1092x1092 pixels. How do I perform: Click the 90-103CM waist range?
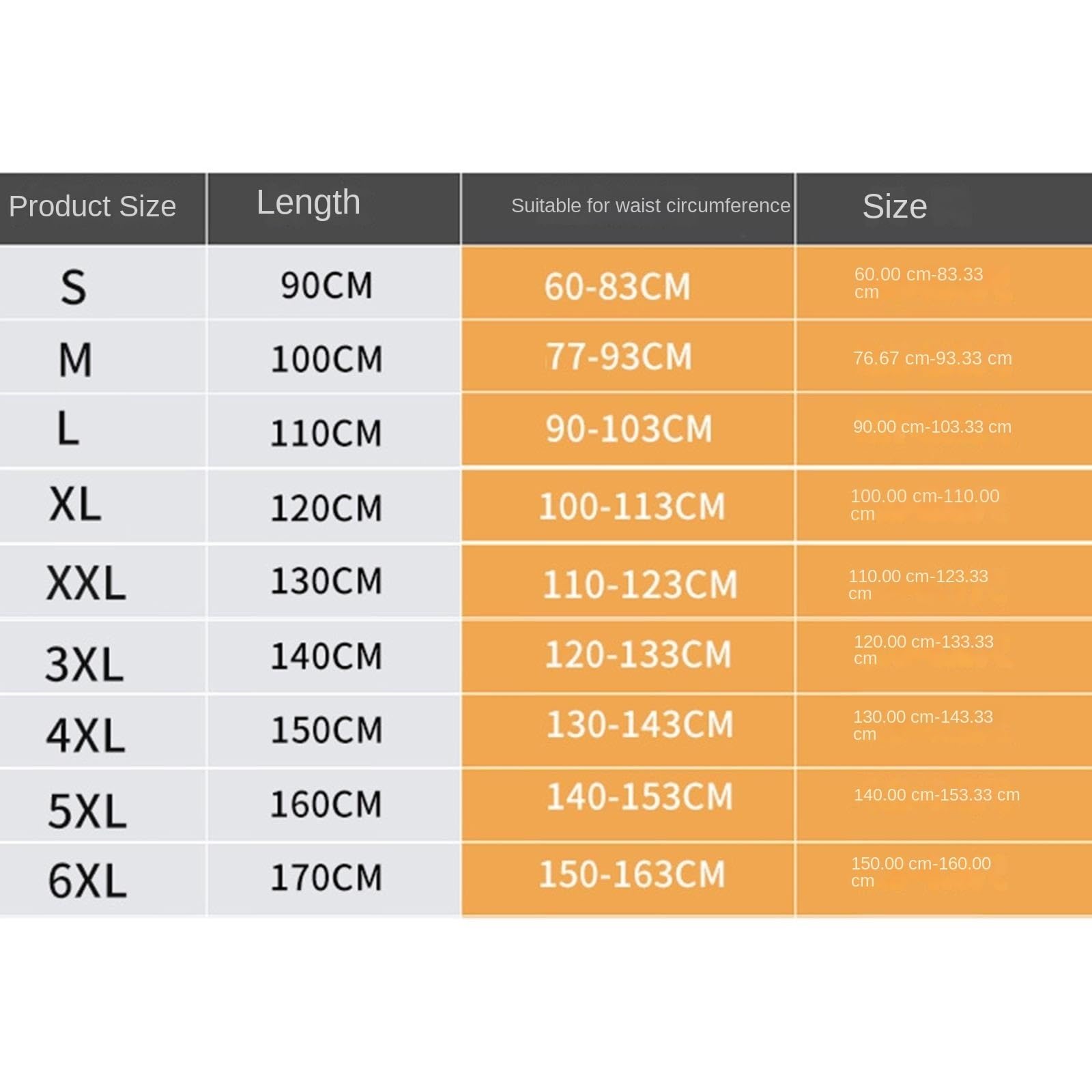(629, 429)
